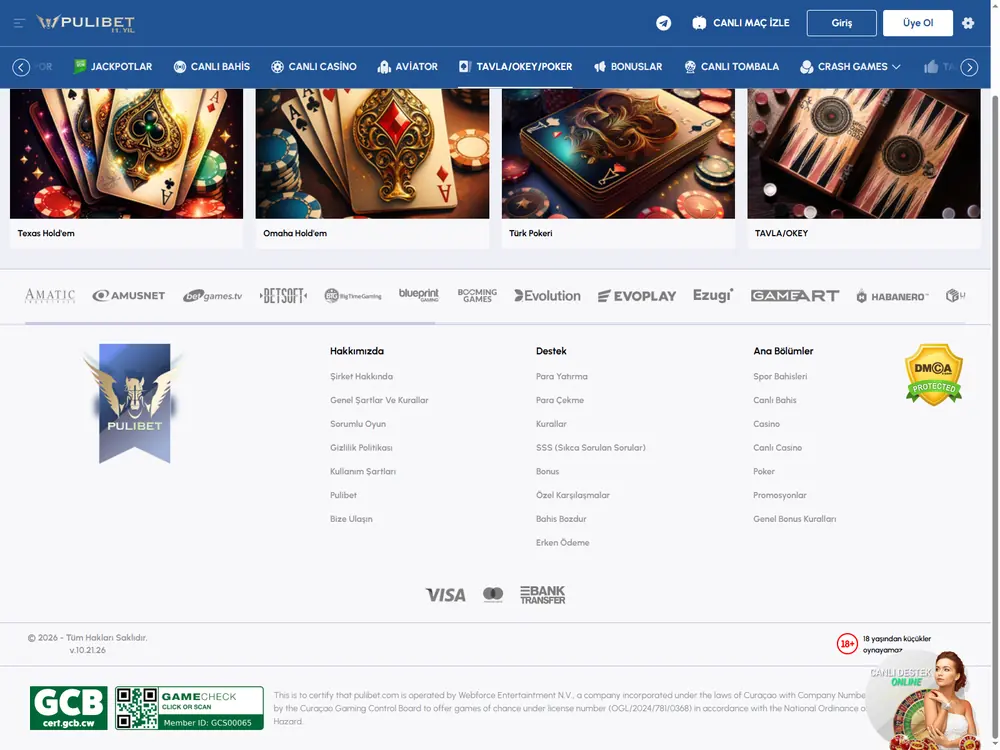Select the Tavla/Okey/Poker tab
Image resolution: width=1000 pixels, height=750 pixels.
tap(515, 67)
